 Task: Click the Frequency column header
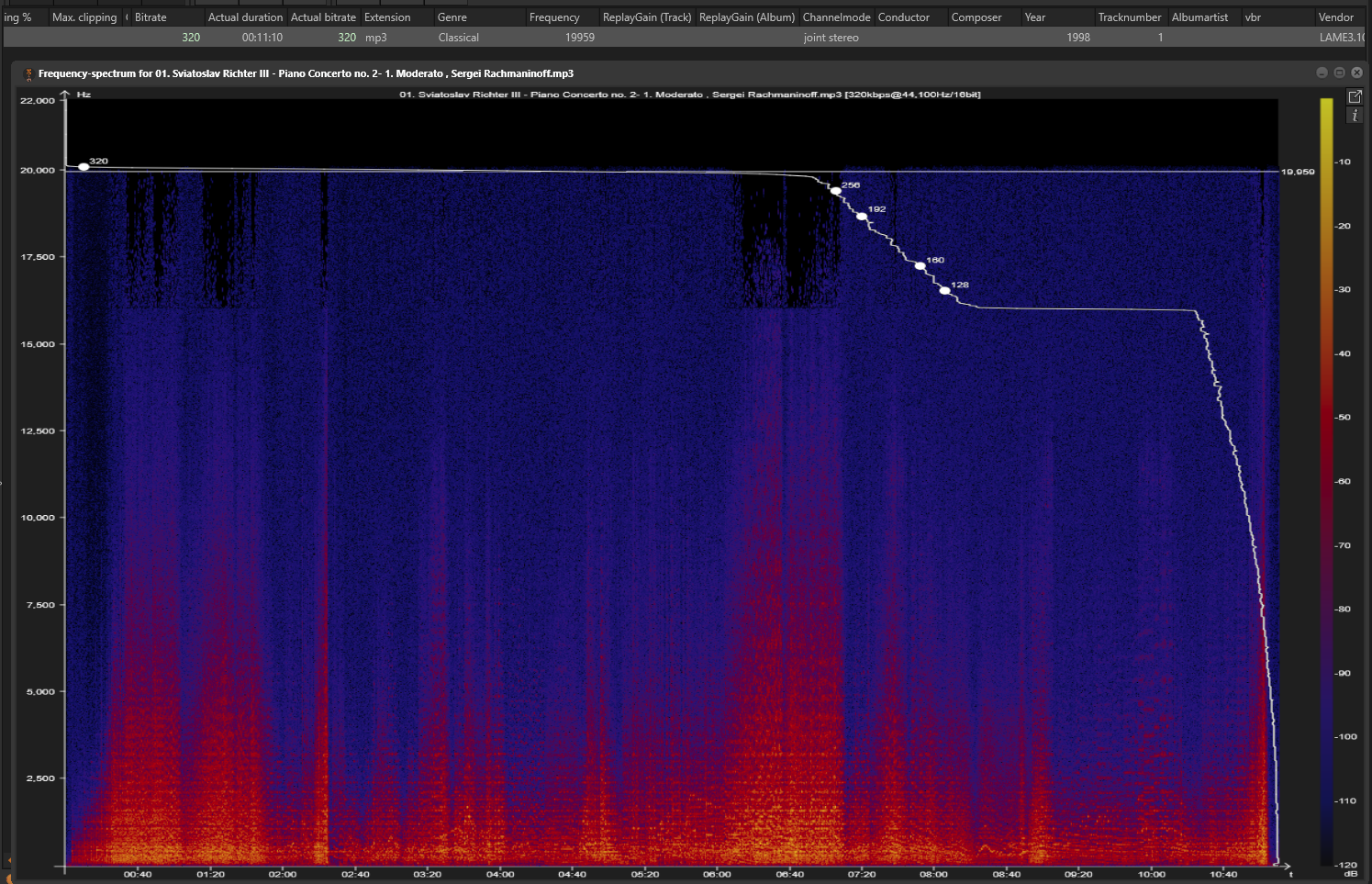coord(554,17)
